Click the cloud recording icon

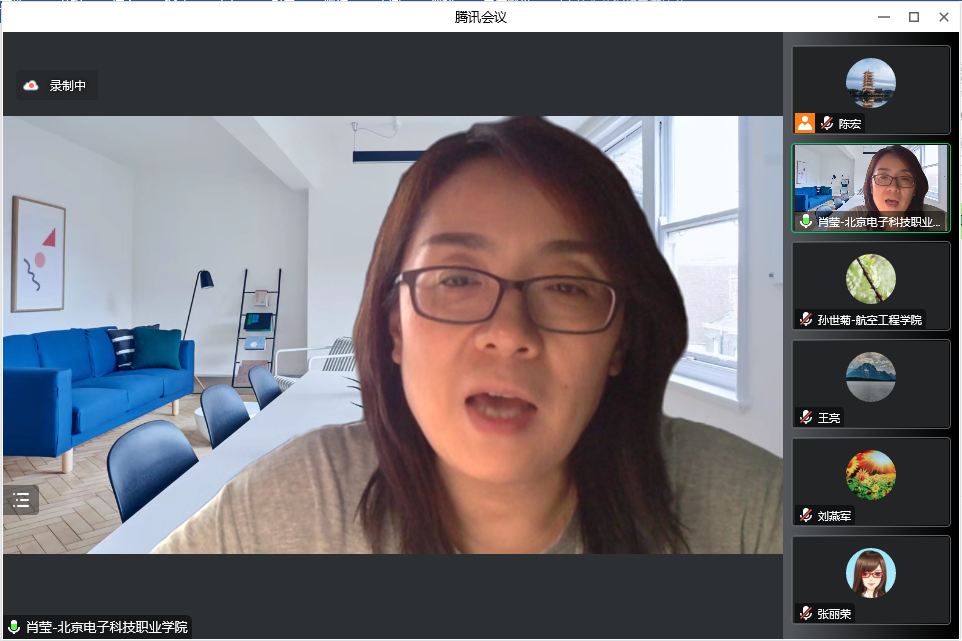31,86
